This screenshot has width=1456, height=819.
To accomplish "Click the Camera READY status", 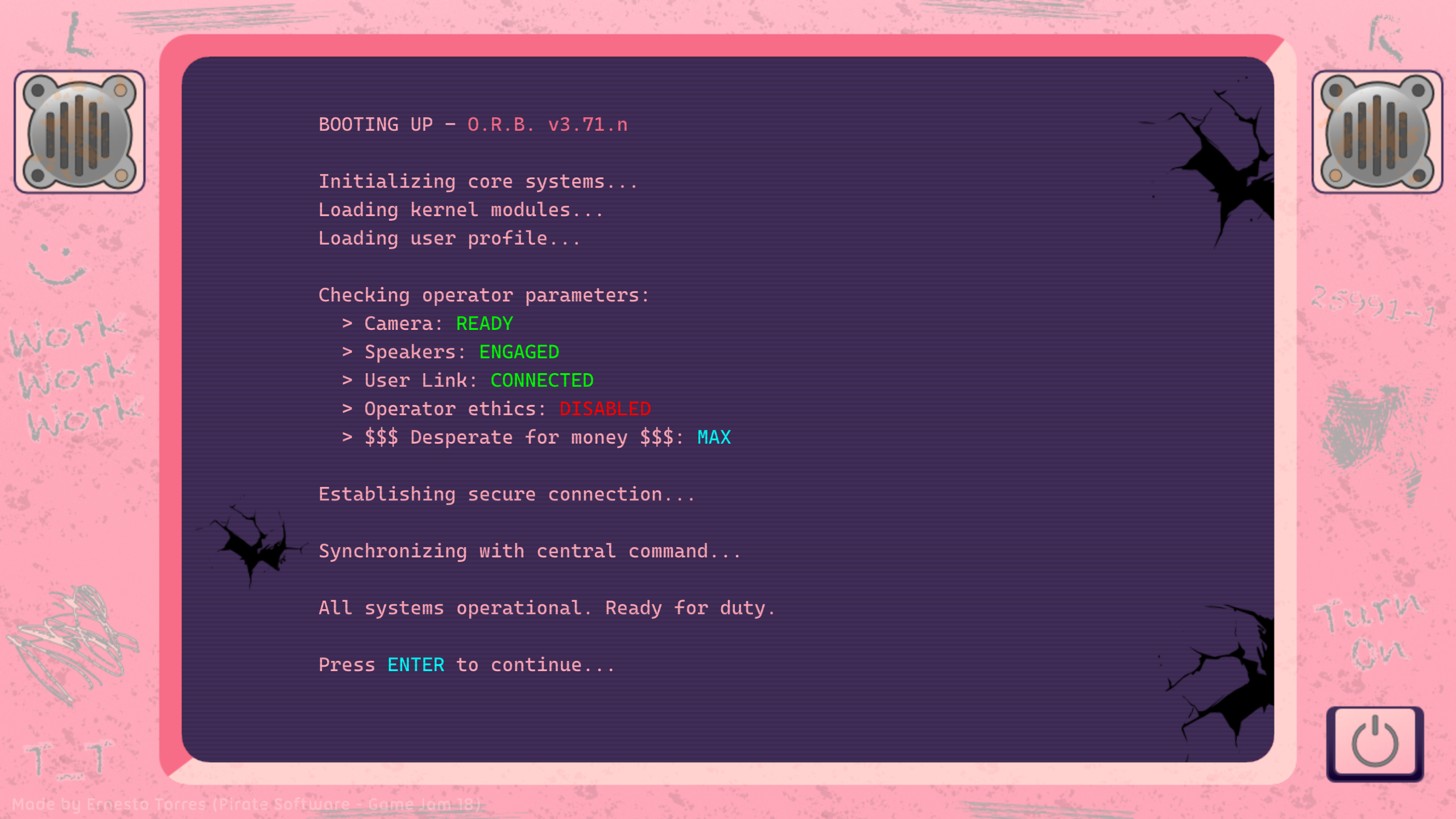I will pos(484,323).
